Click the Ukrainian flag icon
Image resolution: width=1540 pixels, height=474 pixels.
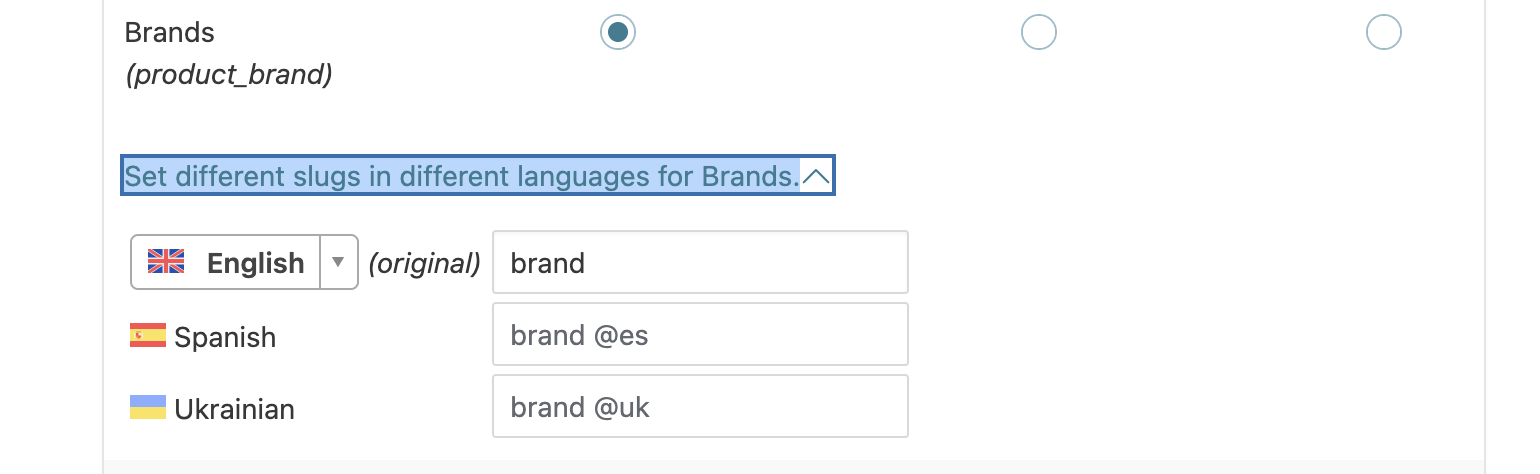click(148, 408)
